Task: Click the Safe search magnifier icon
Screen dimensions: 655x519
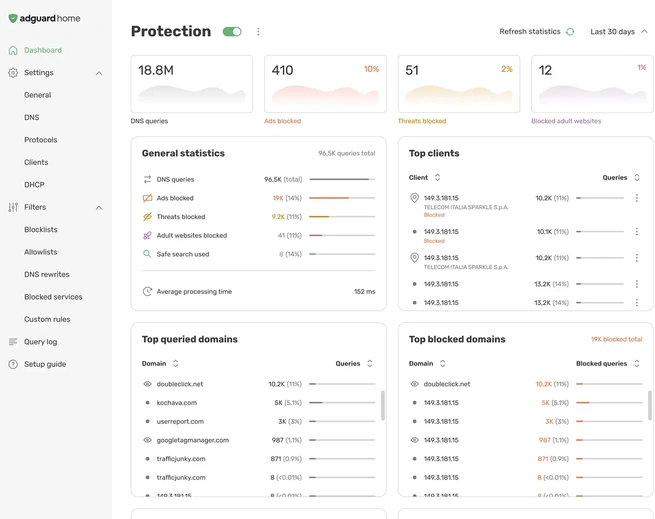Action: tap(147, 254)
